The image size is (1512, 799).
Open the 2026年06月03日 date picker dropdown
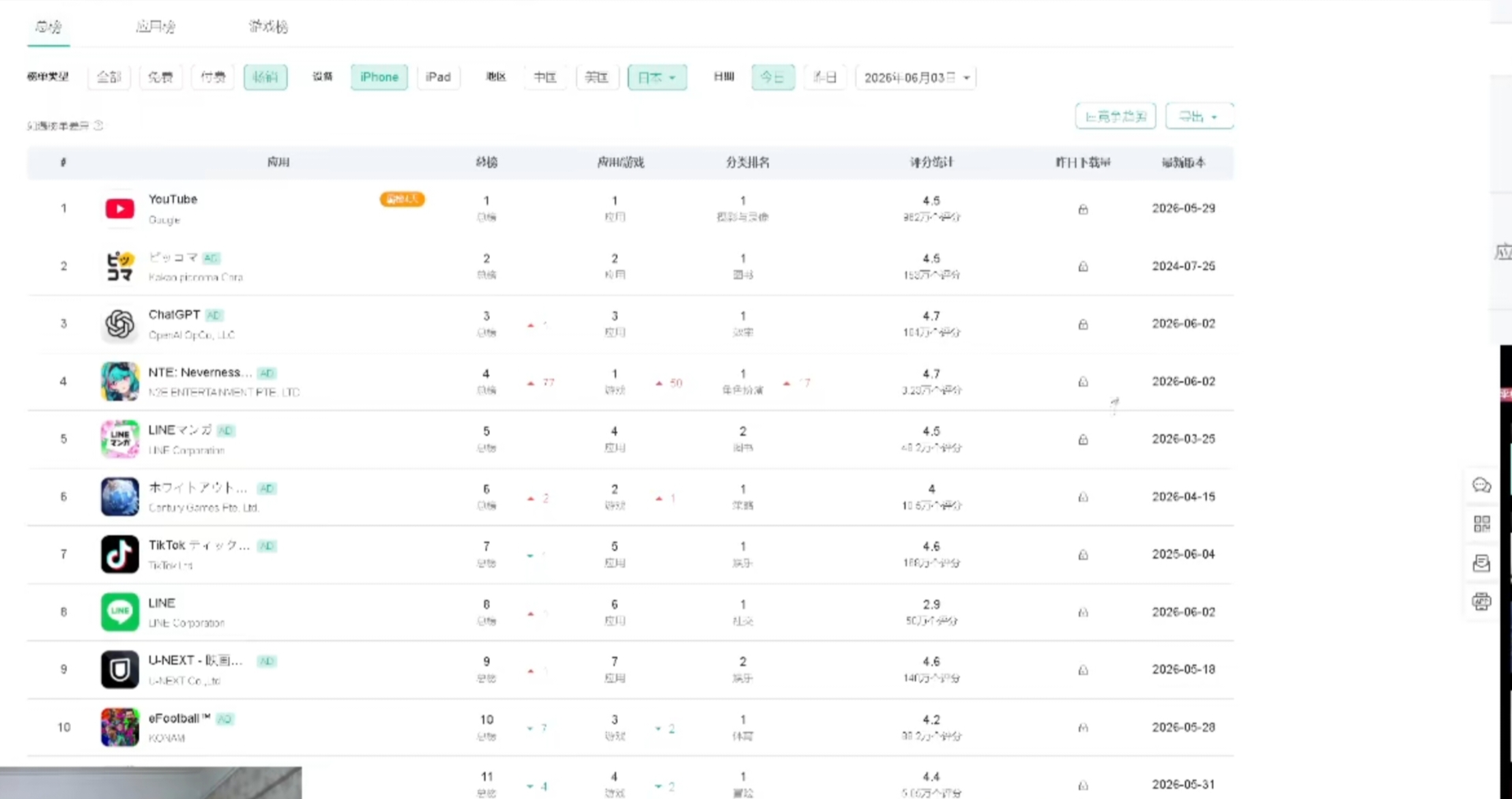[x=916, y=77]
